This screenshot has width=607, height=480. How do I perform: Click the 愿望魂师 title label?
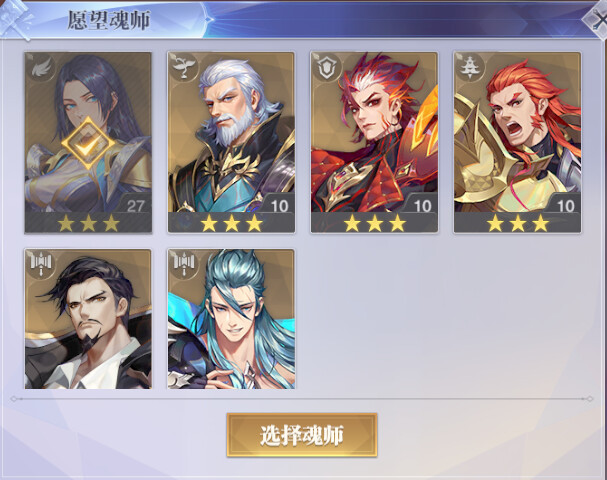click(x=108, y=20)
